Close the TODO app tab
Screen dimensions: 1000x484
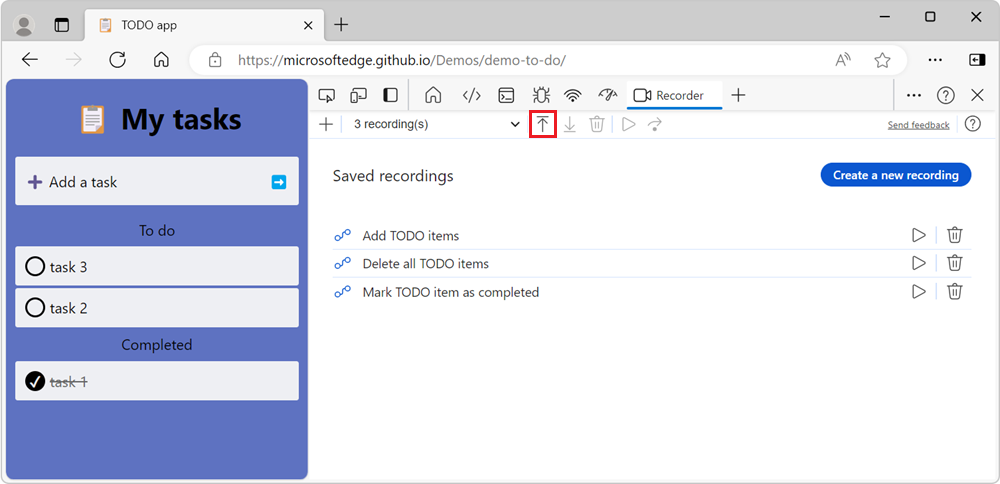point(308,26)
